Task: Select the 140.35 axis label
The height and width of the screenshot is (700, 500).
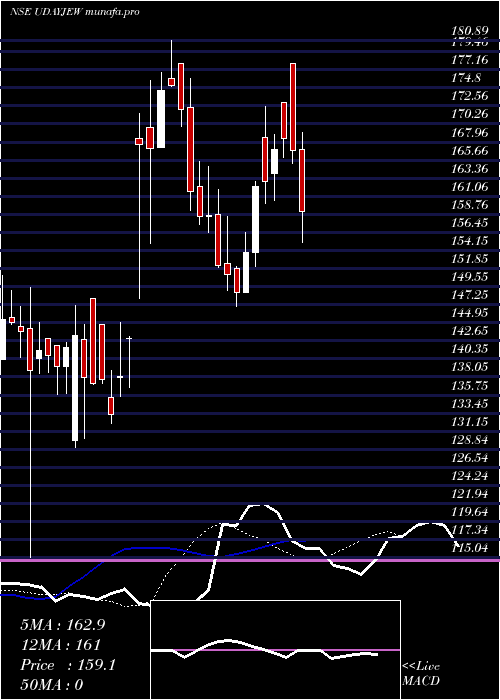Action: pos(470,350)
